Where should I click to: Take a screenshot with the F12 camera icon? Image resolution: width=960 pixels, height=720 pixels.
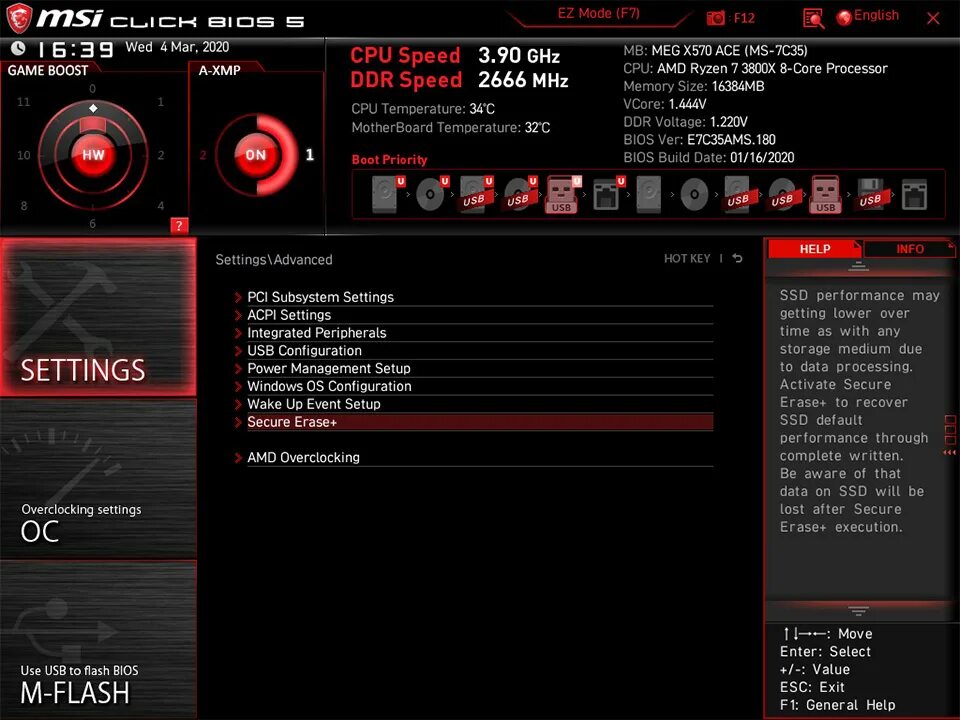(x=715, y=18)
